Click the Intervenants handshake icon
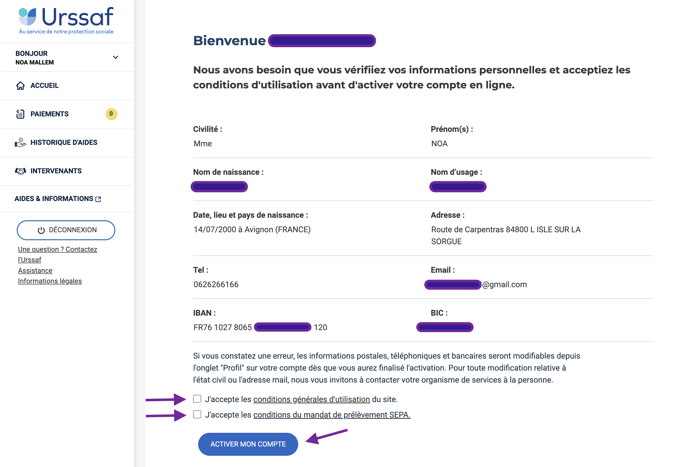This screenshot has height=467, width=688. coord(20,171)
